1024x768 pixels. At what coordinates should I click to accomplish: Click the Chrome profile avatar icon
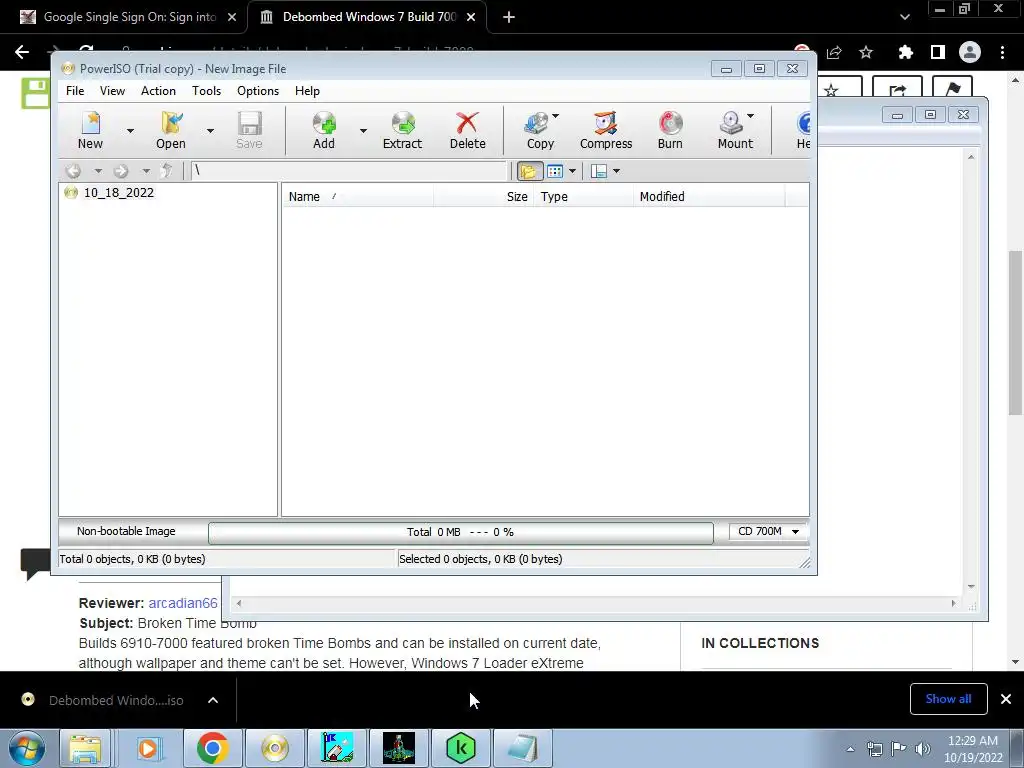click(970, 52)
